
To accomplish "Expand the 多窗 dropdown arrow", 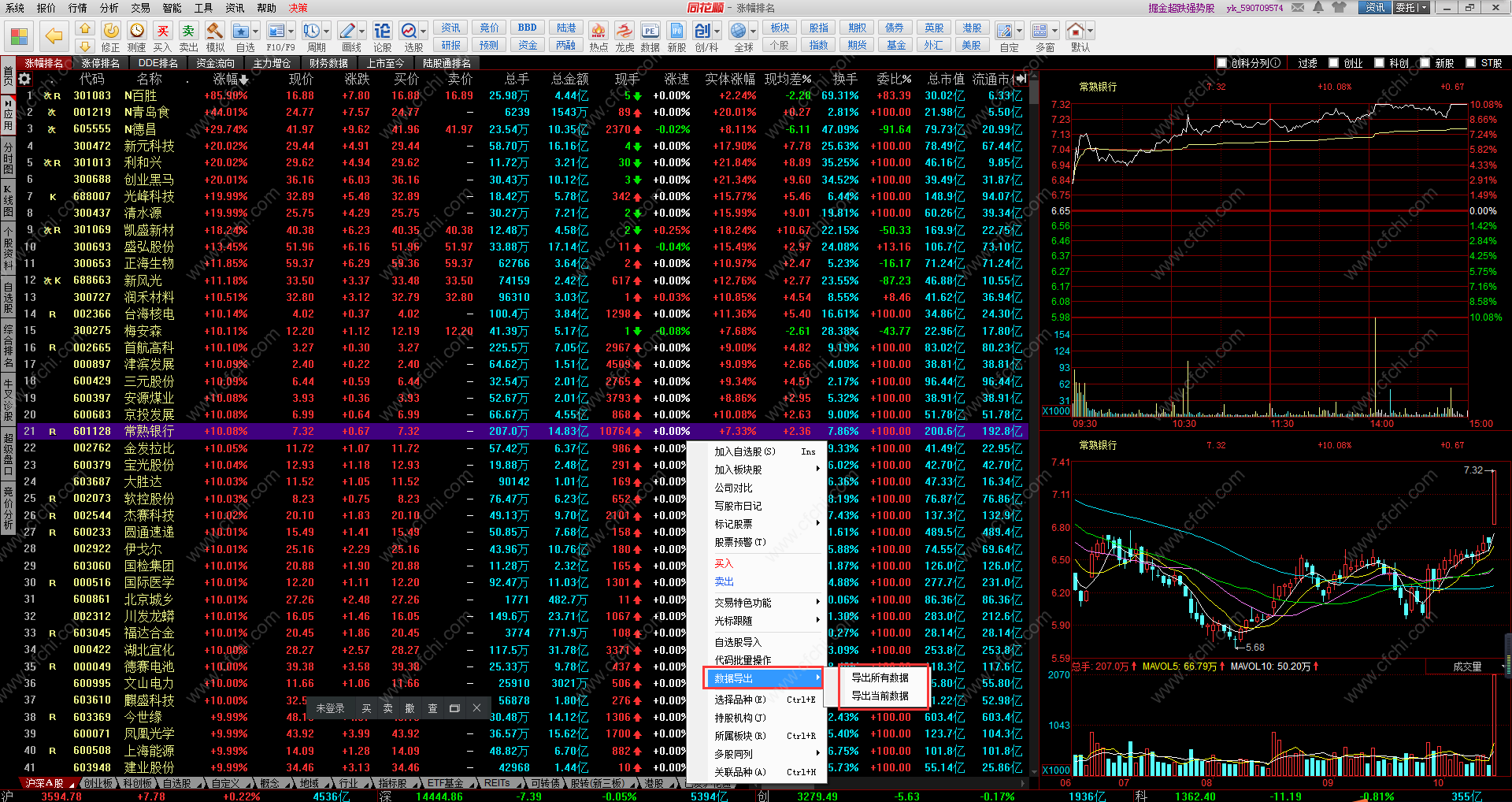I will (x=1055, y=32).
